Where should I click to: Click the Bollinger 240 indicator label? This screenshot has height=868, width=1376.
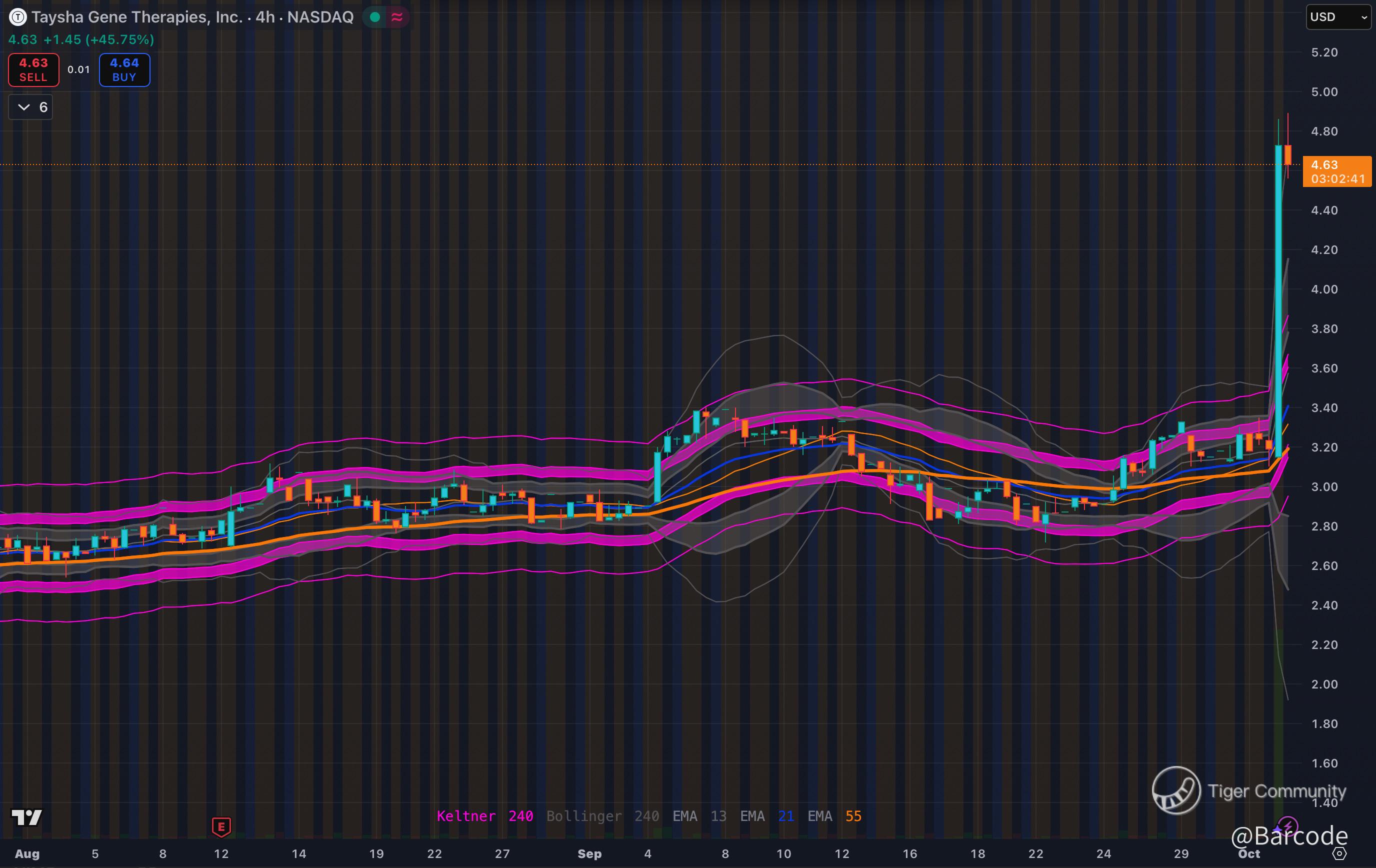602,816
